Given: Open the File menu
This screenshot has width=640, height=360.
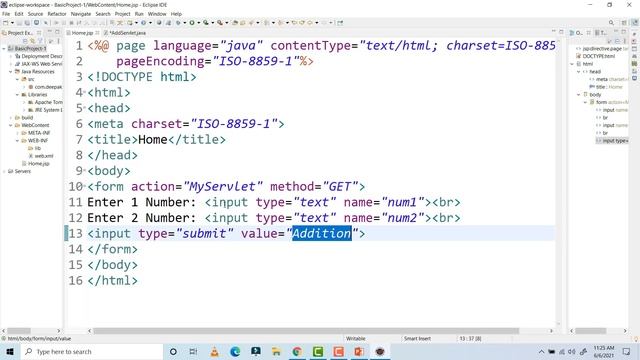Looking at the screenshot, I should click(x=6, y=14).
